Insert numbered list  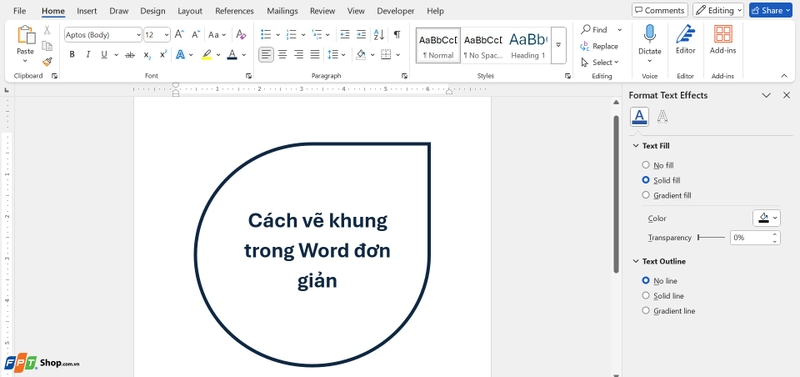pyautogui.click(x=291, y=35)
